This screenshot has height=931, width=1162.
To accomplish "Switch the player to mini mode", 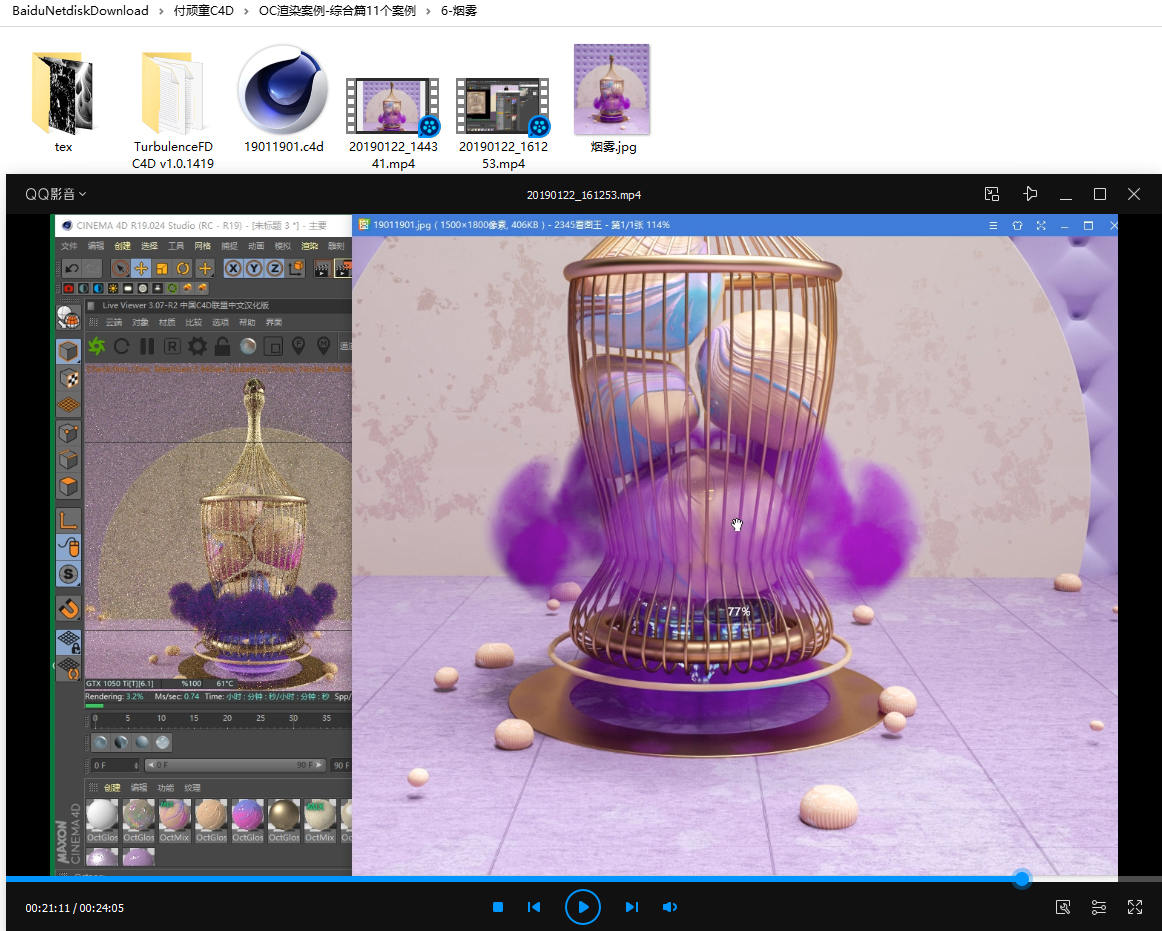I will tap(991, 194).
